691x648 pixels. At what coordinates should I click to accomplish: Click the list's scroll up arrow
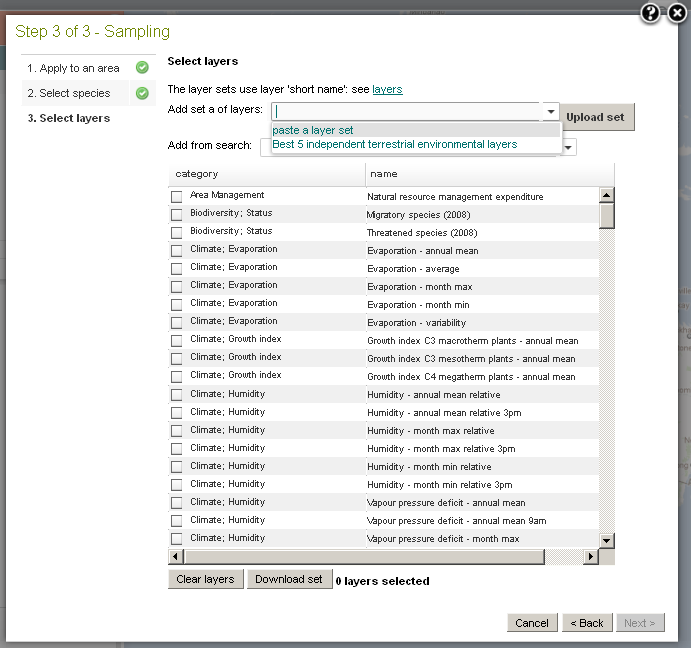[606, 195]
